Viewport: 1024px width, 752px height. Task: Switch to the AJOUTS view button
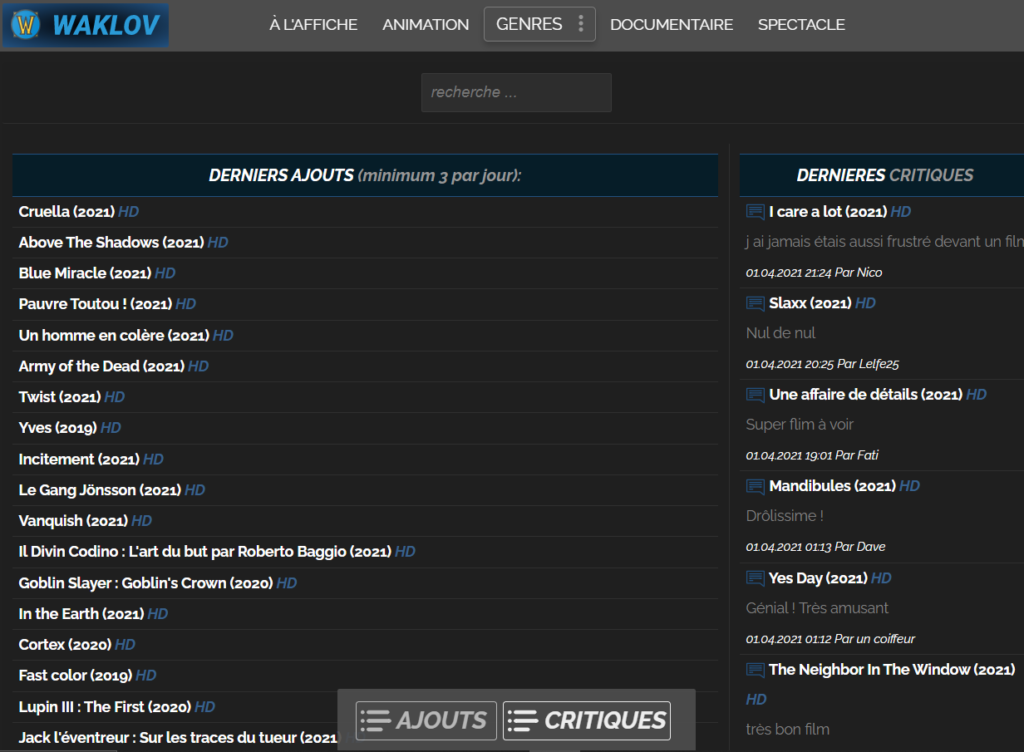(426, 721)
